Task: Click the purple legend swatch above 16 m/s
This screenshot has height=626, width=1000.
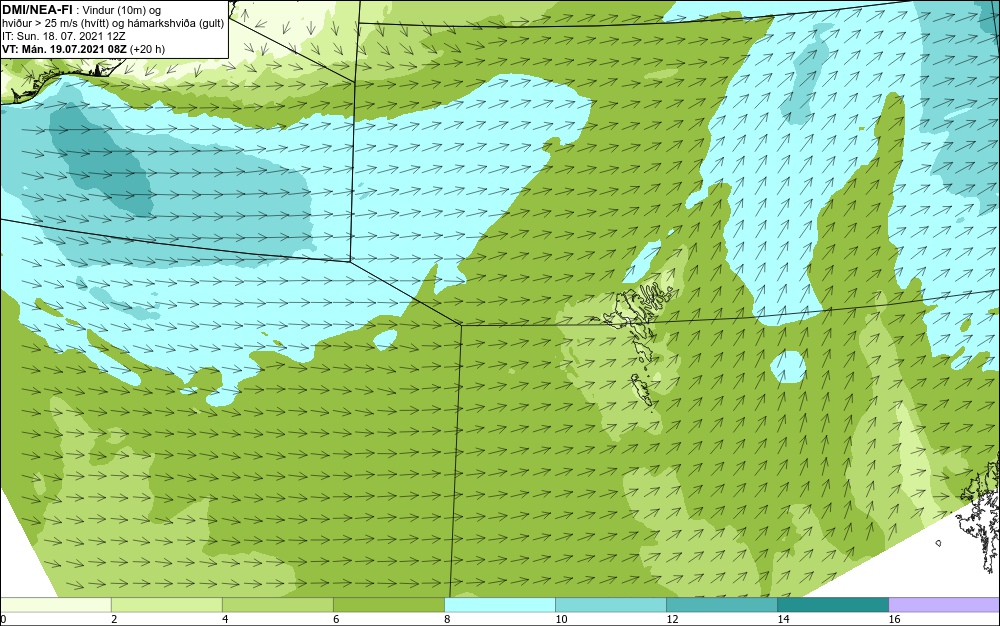Action: [x=944, y=604]
